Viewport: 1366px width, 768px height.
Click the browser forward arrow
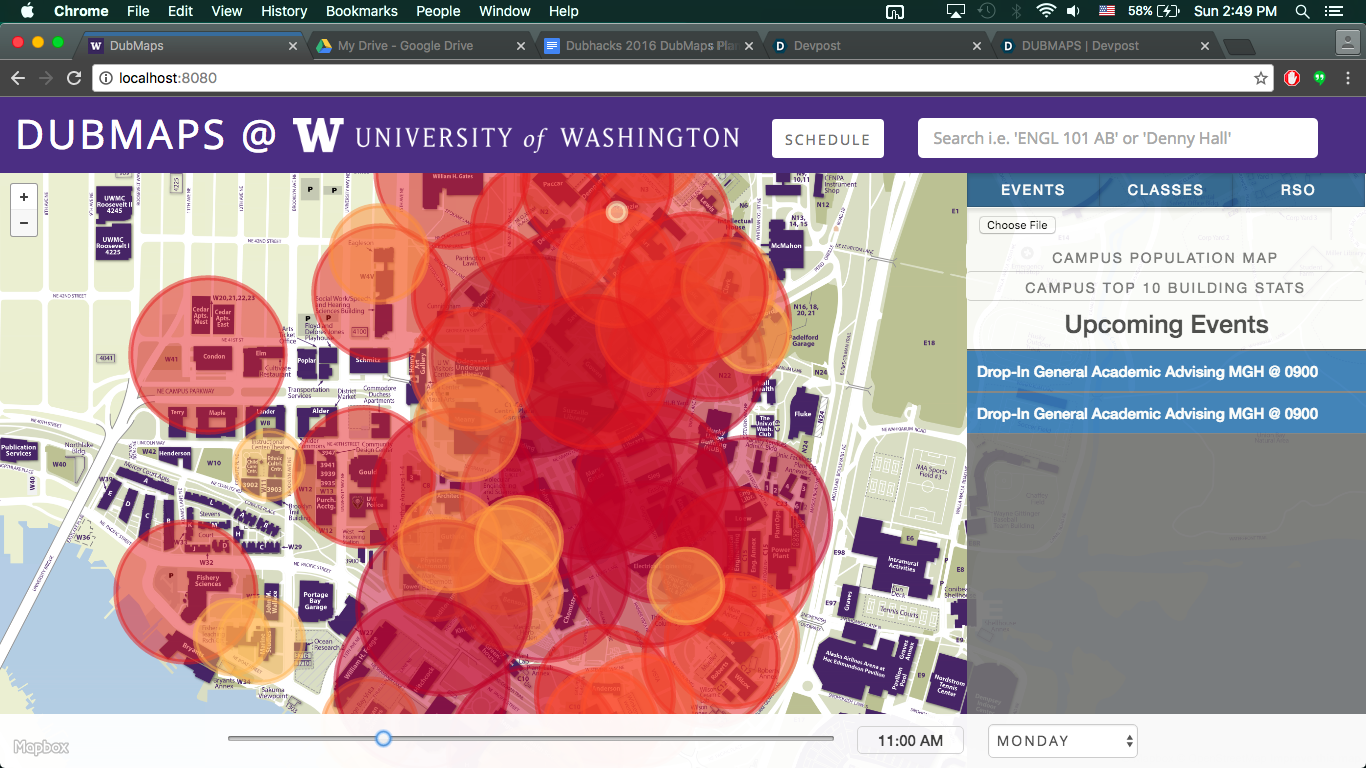tap(46, 78)
